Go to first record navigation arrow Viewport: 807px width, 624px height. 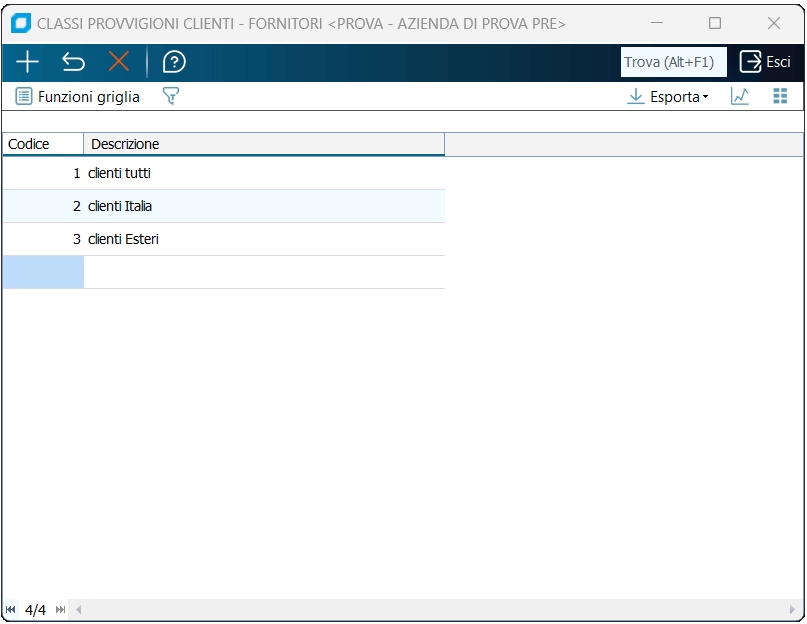10,610
